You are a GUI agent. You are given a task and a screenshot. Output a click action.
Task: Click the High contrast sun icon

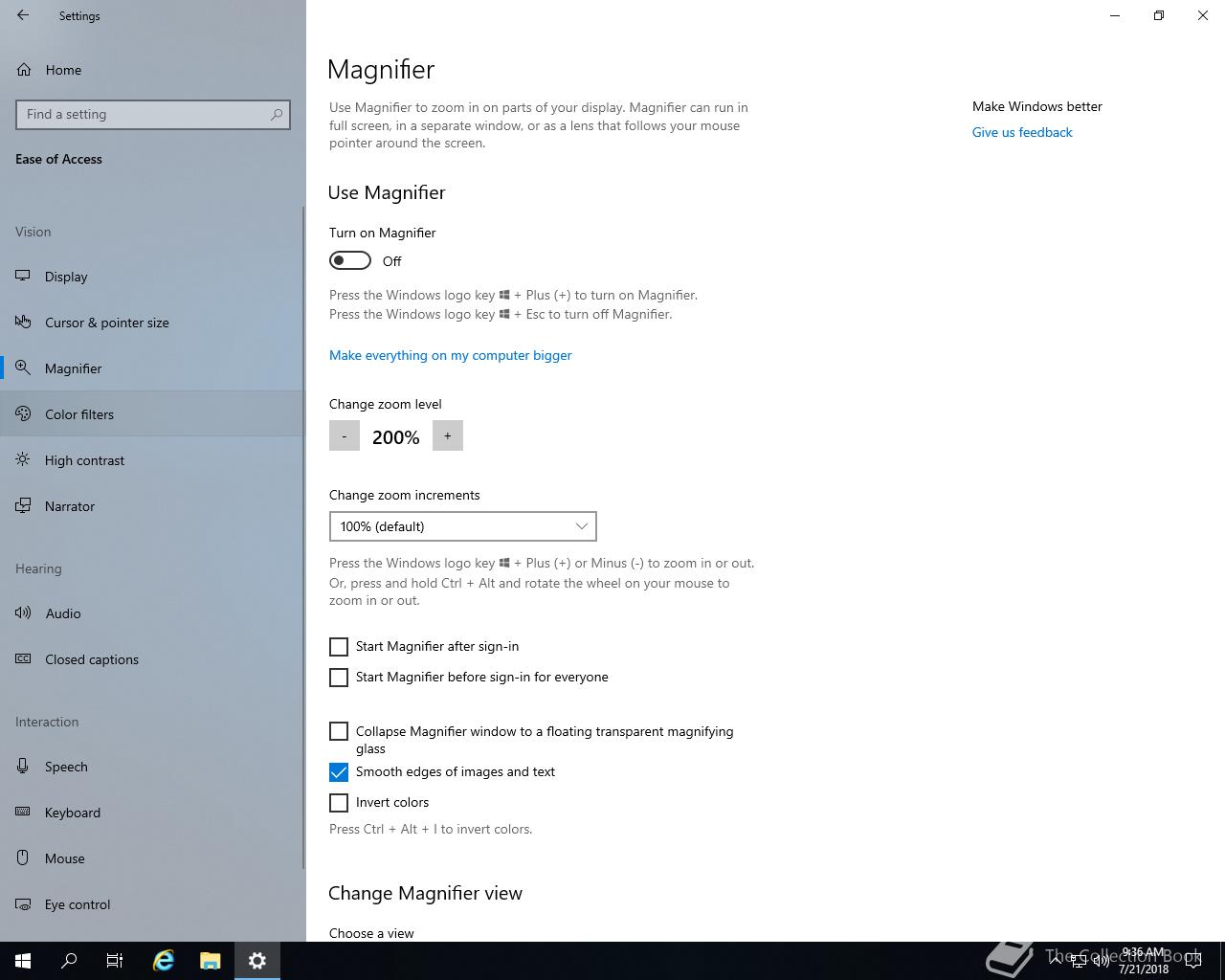23,460
